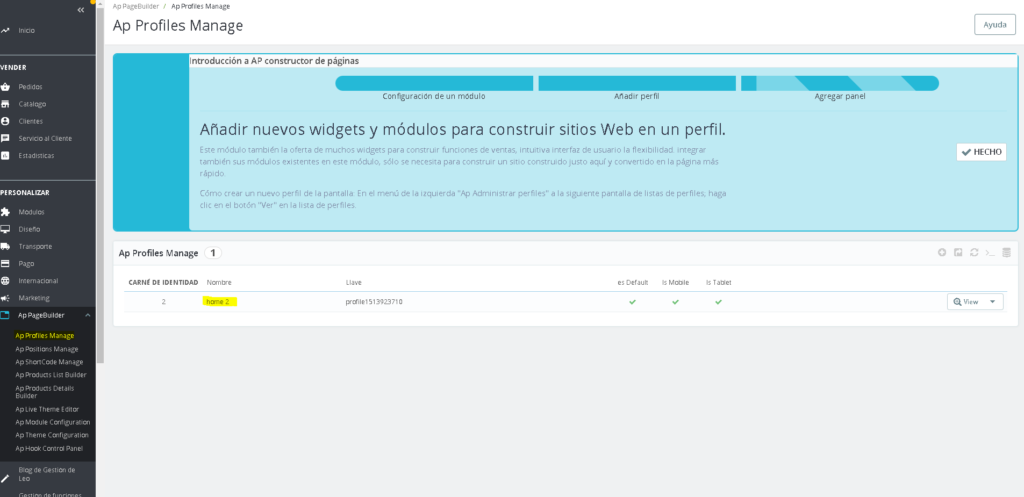
Task: Open Pedidos menu item
Action: [x=31, y=87]
